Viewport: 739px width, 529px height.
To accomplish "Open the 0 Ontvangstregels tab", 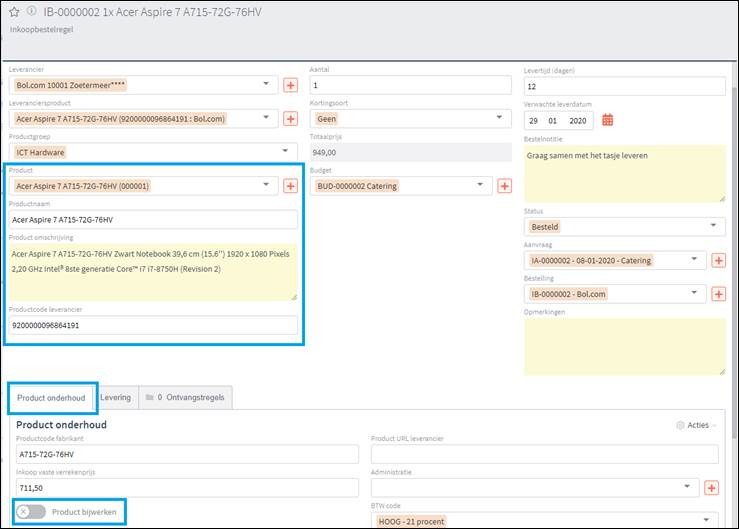I will [x=186, y=397].
